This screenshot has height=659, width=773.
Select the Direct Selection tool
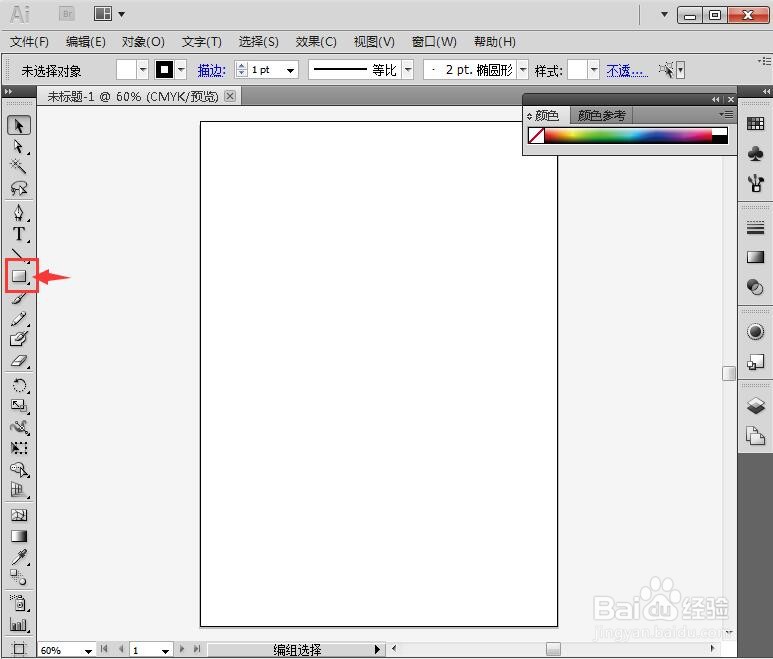19,147
